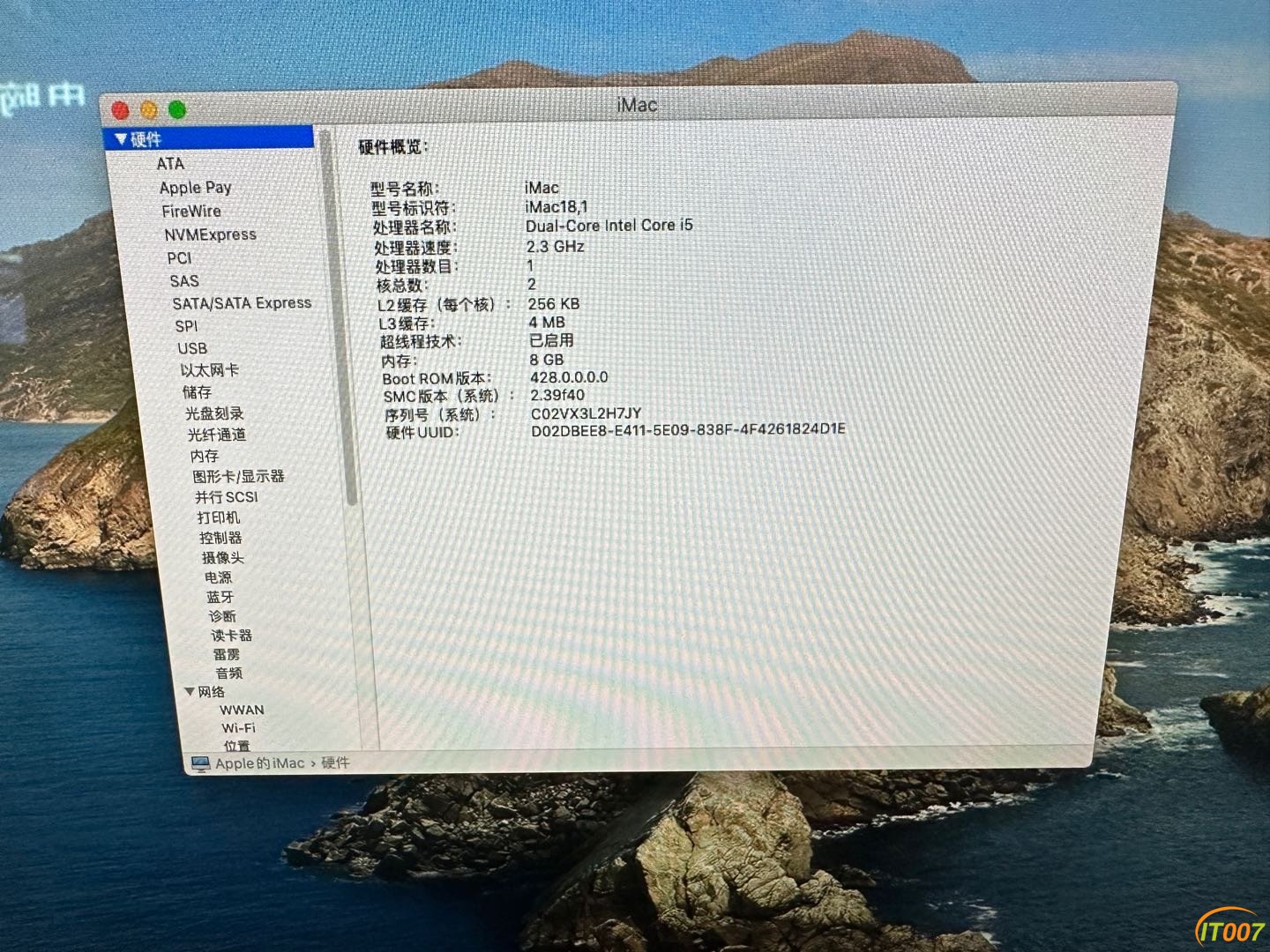The image size is (1270, 952).
Task: Select 位置 under 网络
Action: (x=236, y=746)
